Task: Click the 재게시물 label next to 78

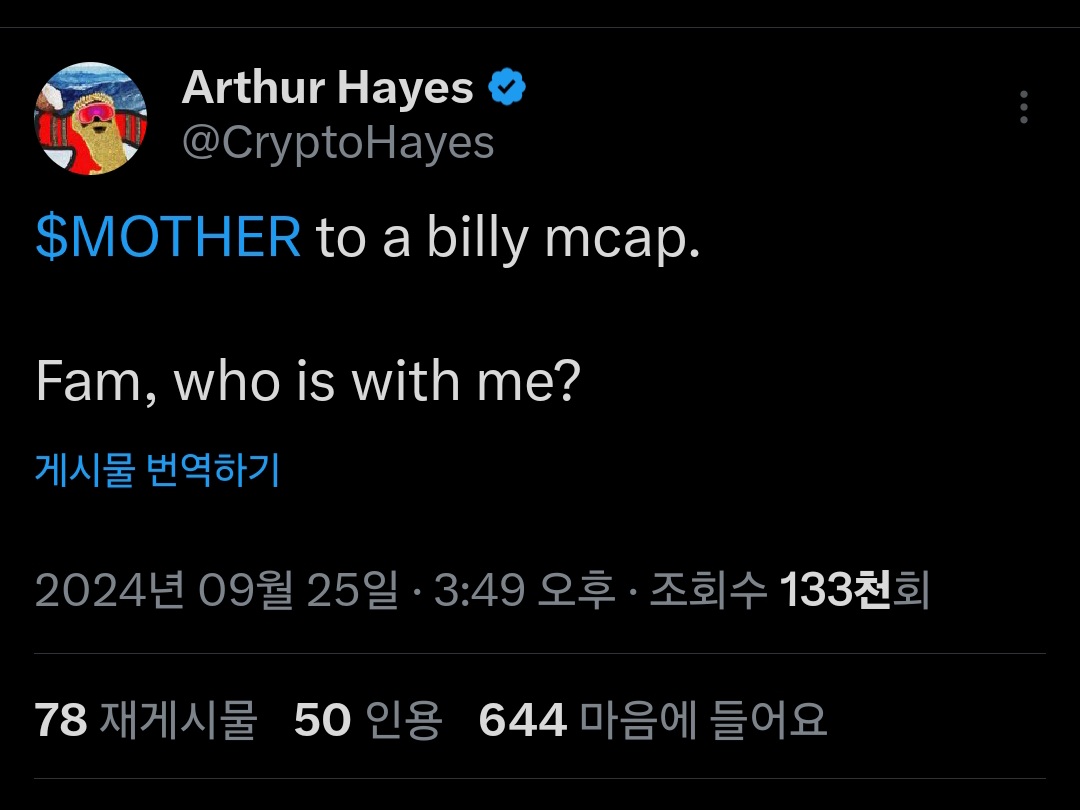Action: point(176,719)
